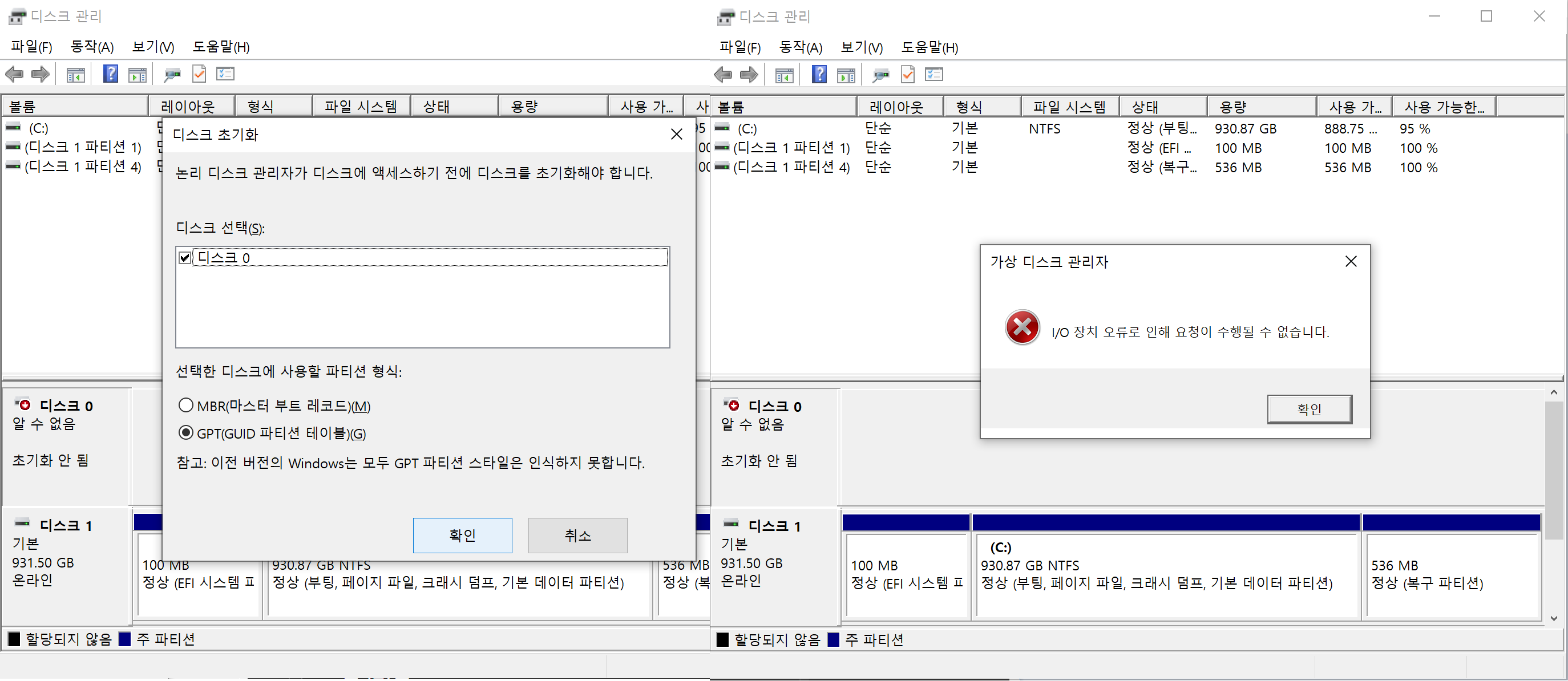
Task: Click blue 주 파티션 legend swatch in right window
Action: 833,639
